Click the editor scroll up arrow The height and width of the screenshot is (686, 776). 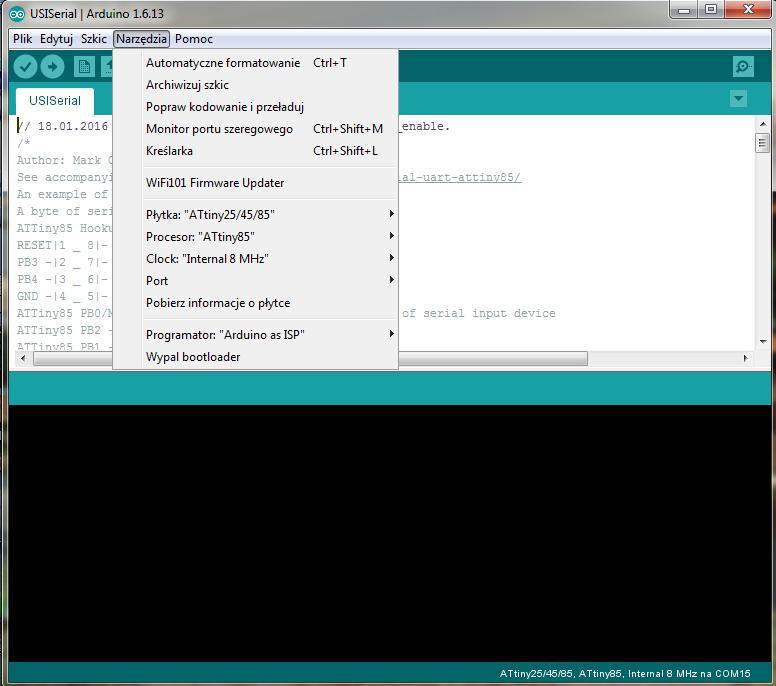[x=762, y=124]
